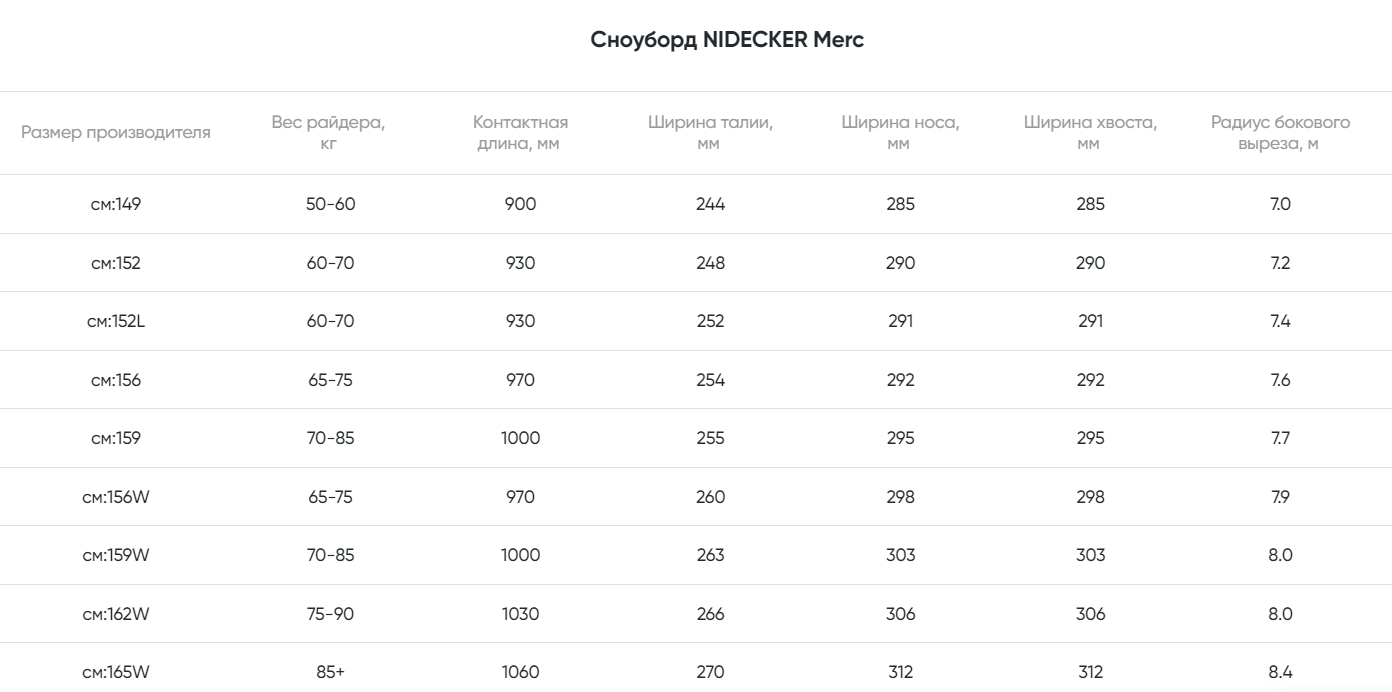This screenshot has height=692, width=1392.
Task: Click the title Сноуборд NIDECKER Merc
Action: [727, 40]
